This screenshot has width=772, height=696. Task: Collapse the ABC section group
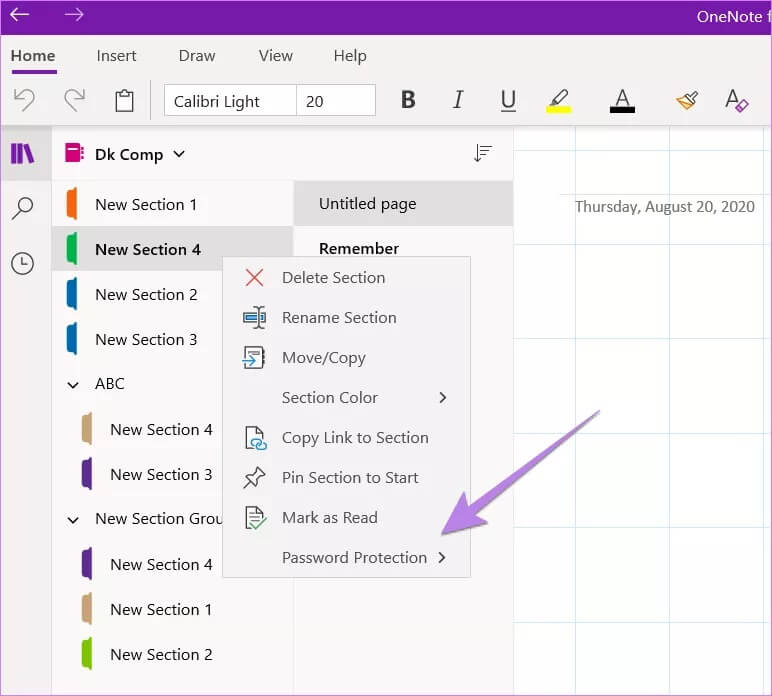(73, 384)
